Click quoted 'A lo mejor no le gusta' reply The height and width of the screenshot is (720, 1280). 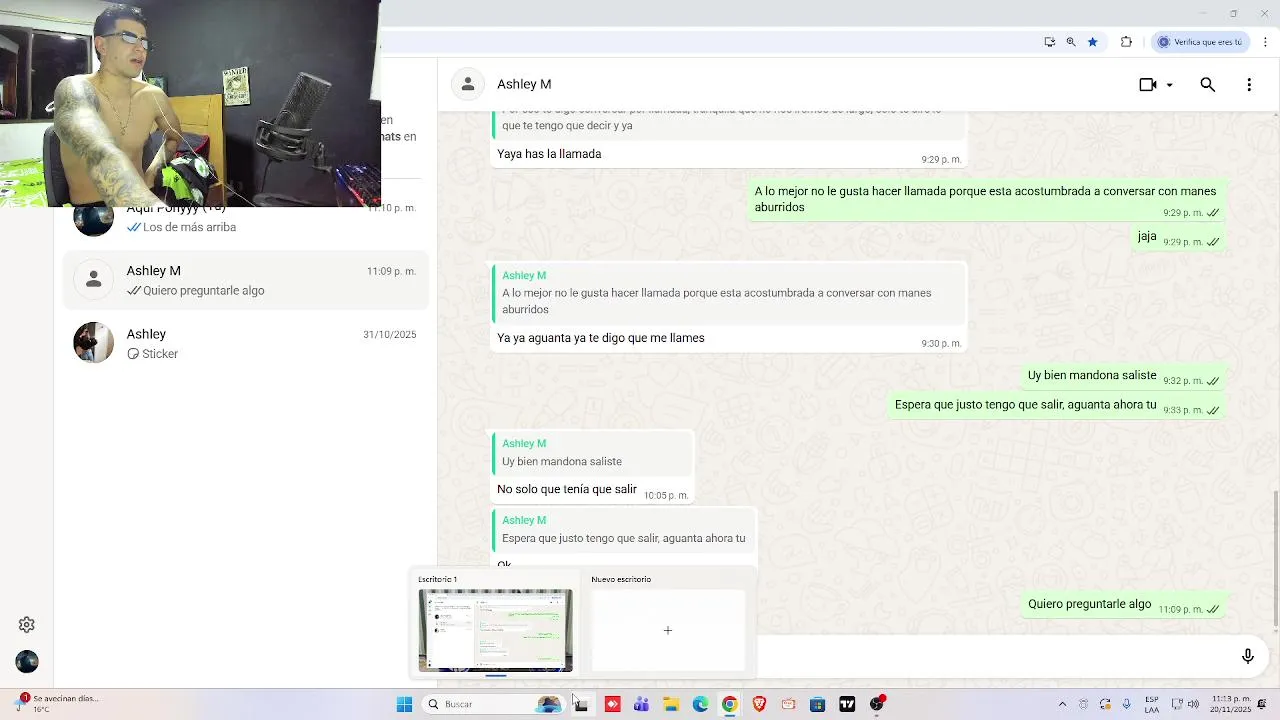729,293
